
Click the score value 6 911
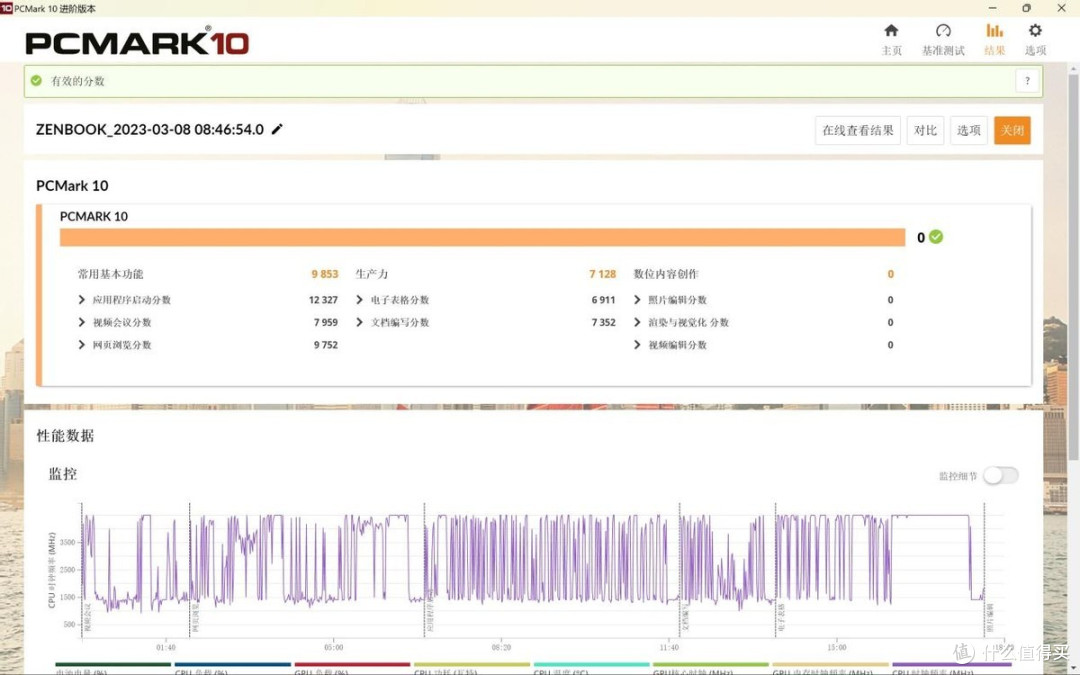tap(603, 300)
